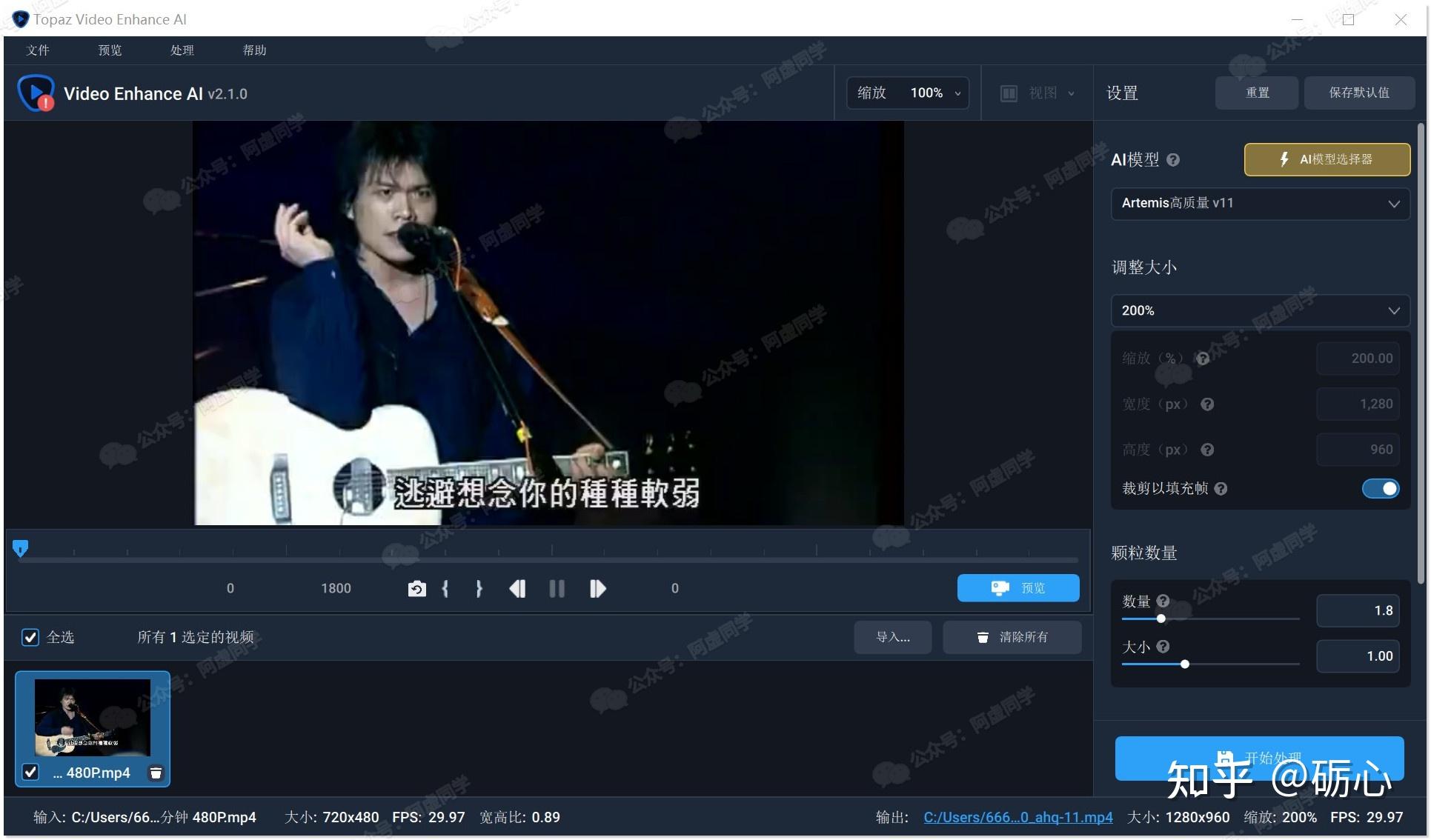This screenshot has width=1431, height=840.
Task: Click the snapshot camera icon
Action: point(416,589)
